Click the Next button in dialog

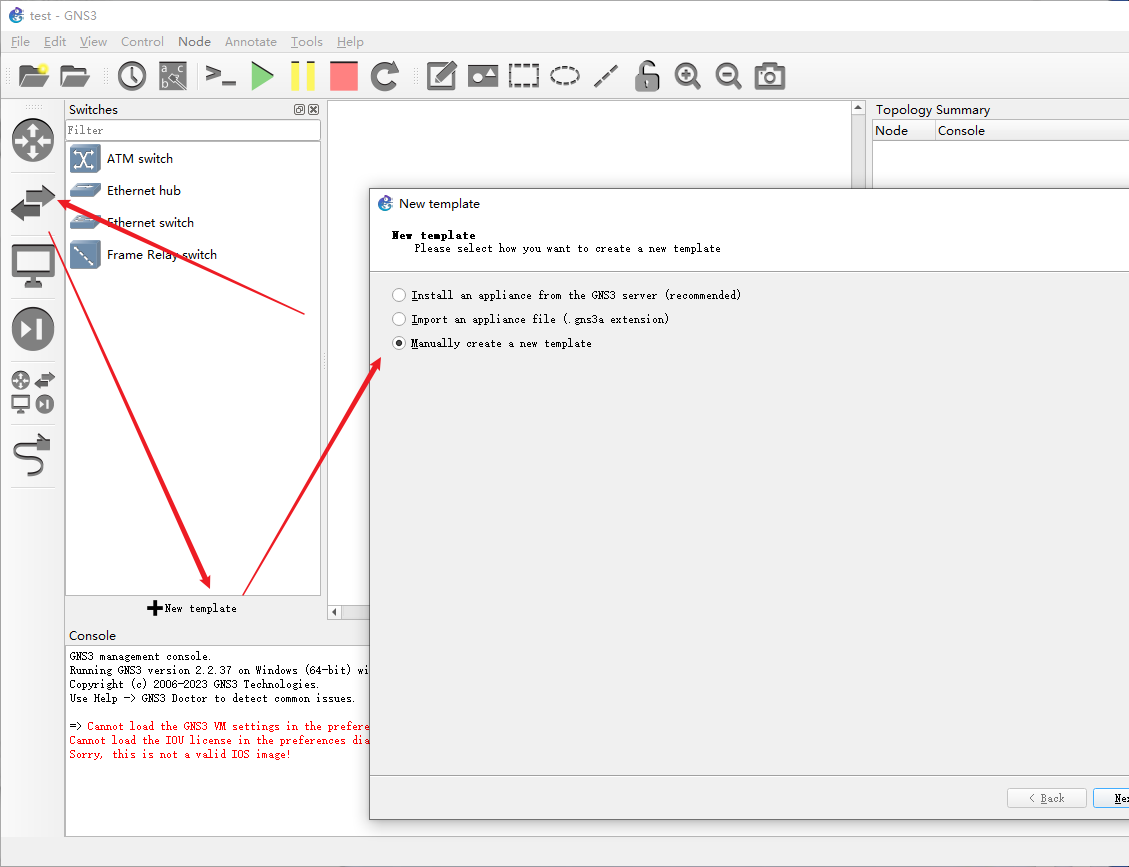click(1112, 798)
